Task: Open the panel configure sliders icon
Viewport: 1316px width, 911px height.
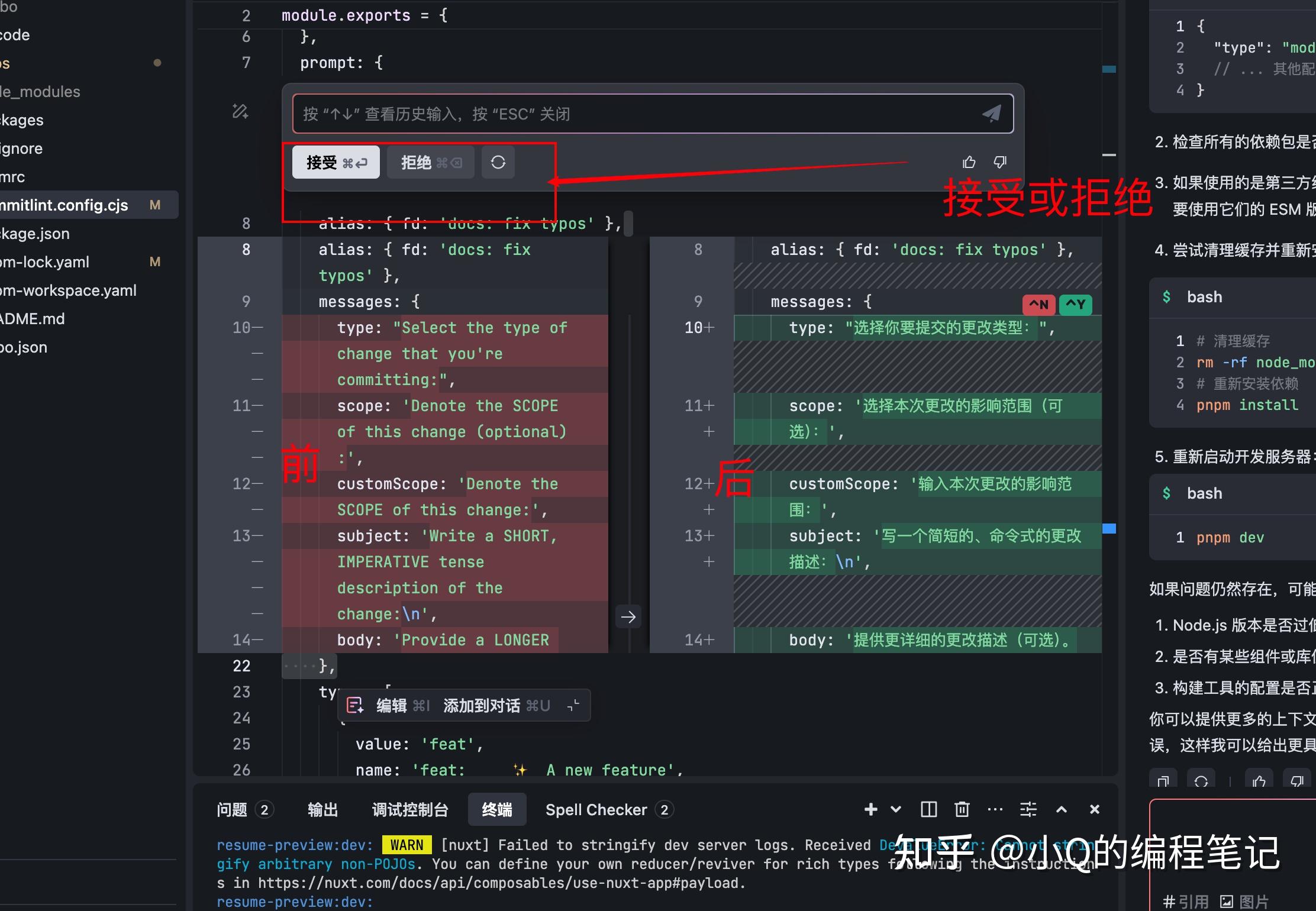Action: 1028,809
